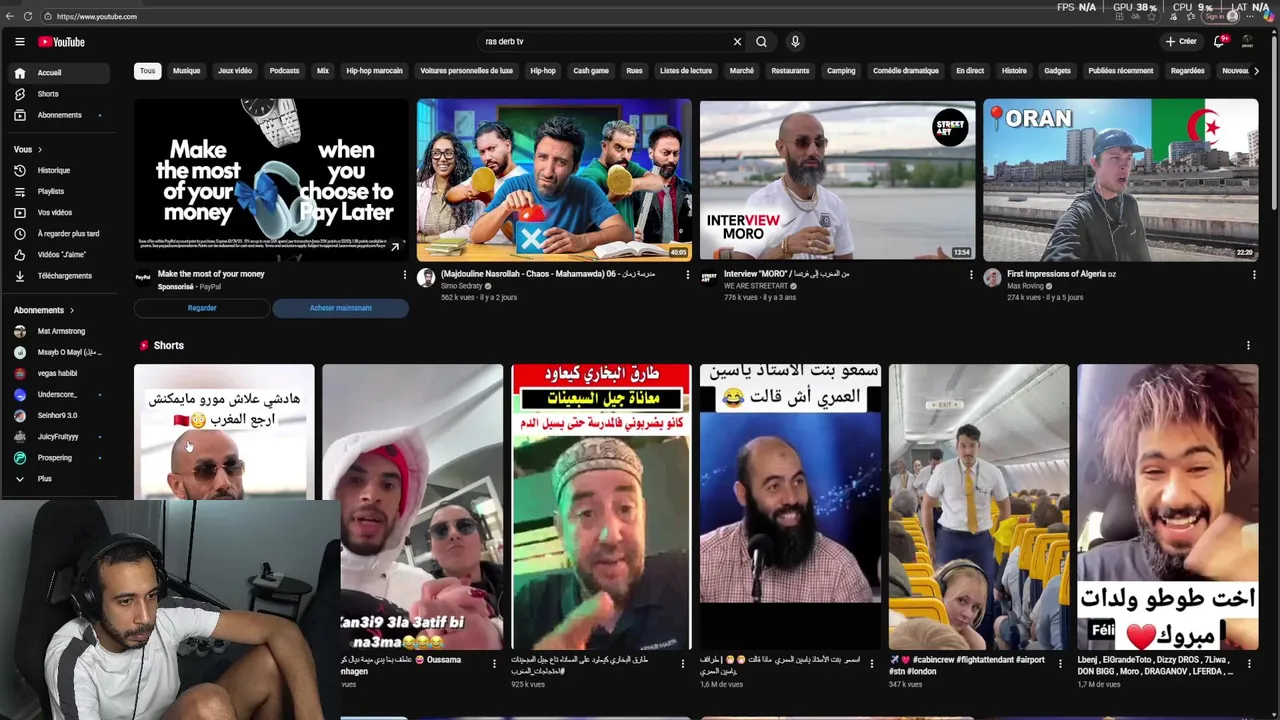
Task: Open vegas habibi channel subscription
Action: click(60, 373)
